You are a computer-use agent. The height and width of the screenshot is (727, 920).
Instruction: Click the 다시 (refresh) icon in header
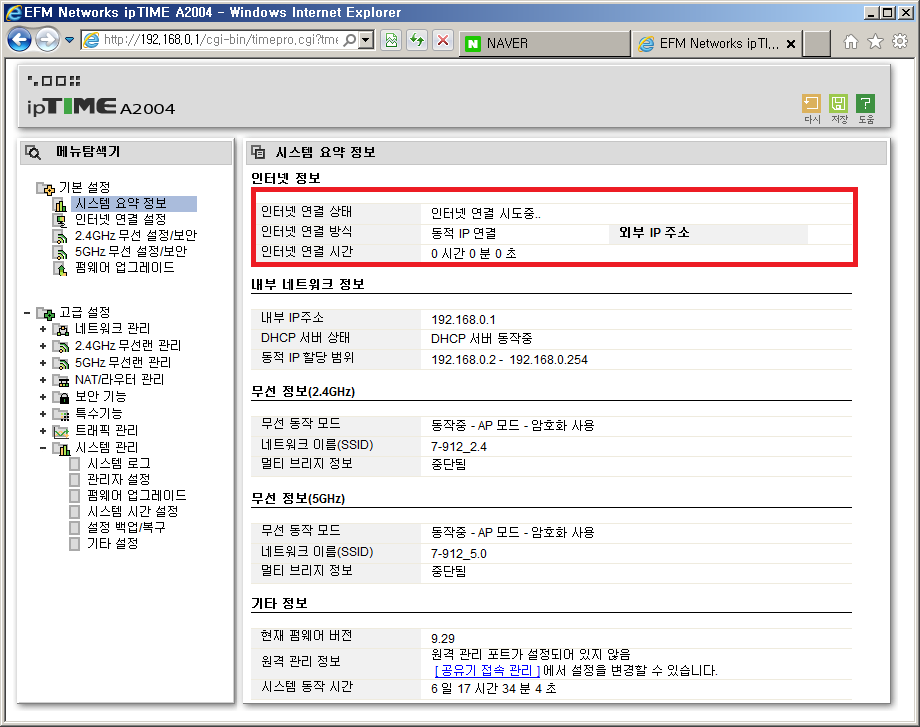(x=811, y=104)
